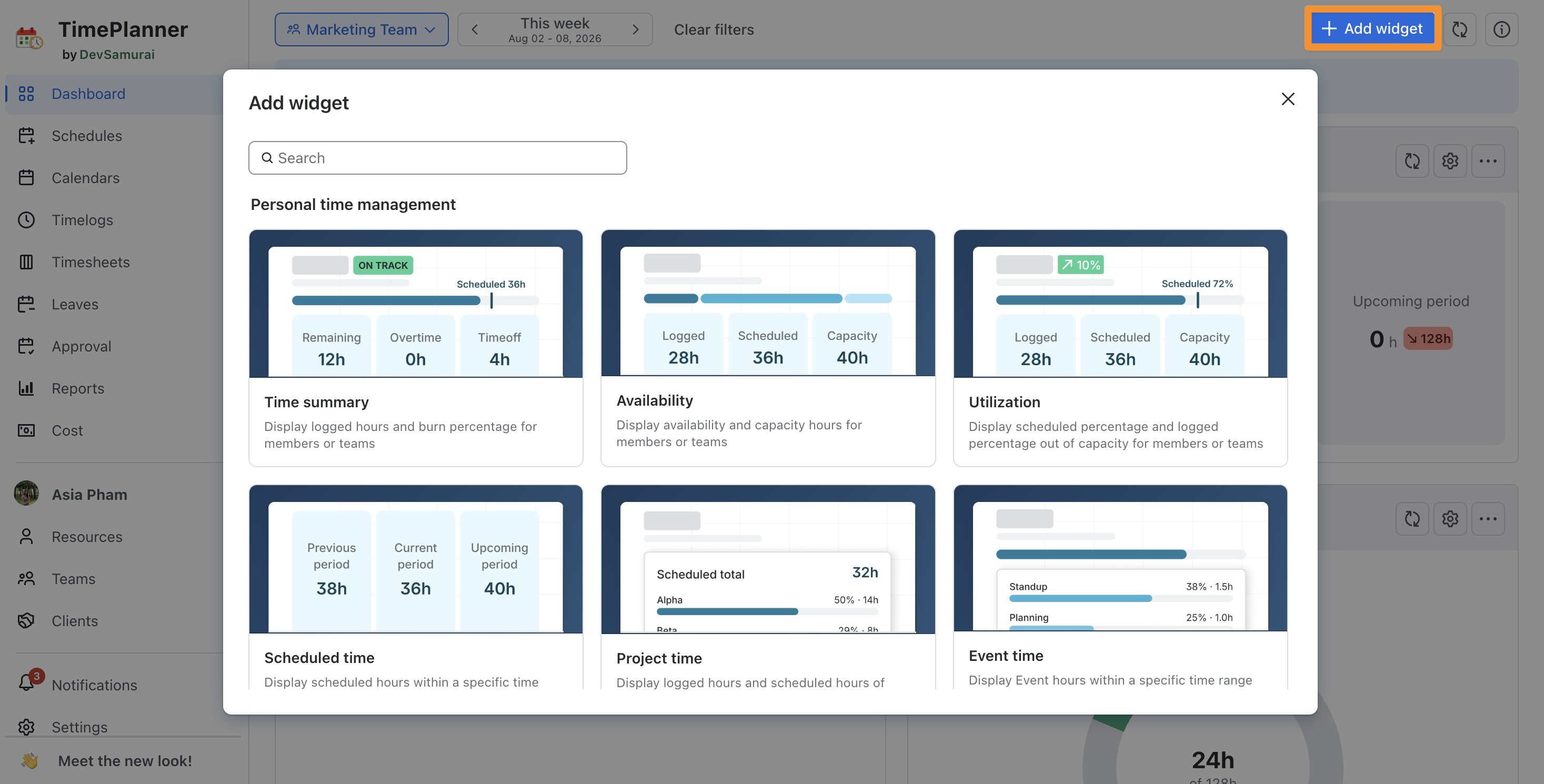Screen dimensions: 1544x784
Task: Expand the Marketing Team dropdown
Action: pos(362,29)
